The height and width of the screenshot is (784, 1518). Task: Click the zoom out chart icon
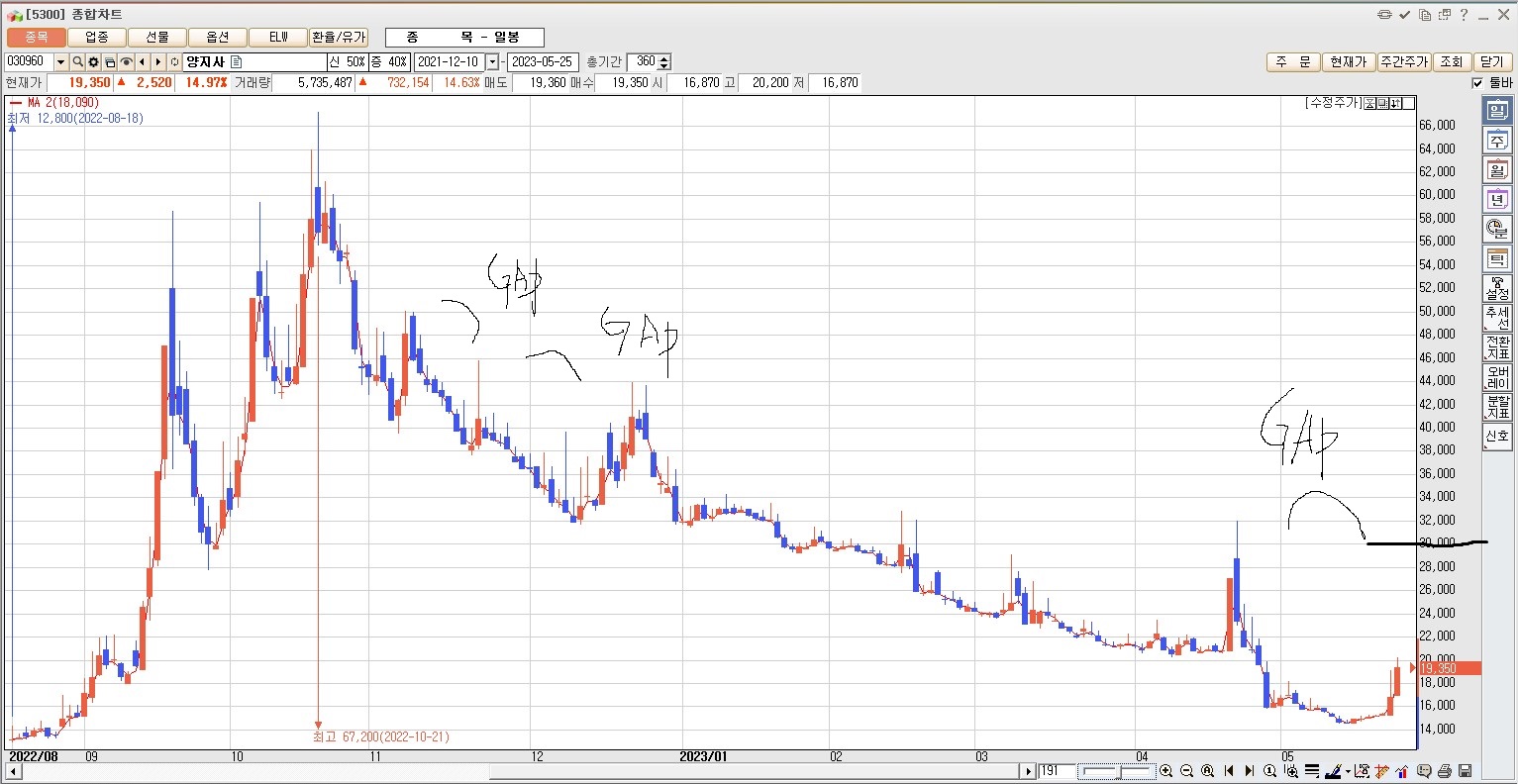pyautogui.click(x=1186, y=771)
